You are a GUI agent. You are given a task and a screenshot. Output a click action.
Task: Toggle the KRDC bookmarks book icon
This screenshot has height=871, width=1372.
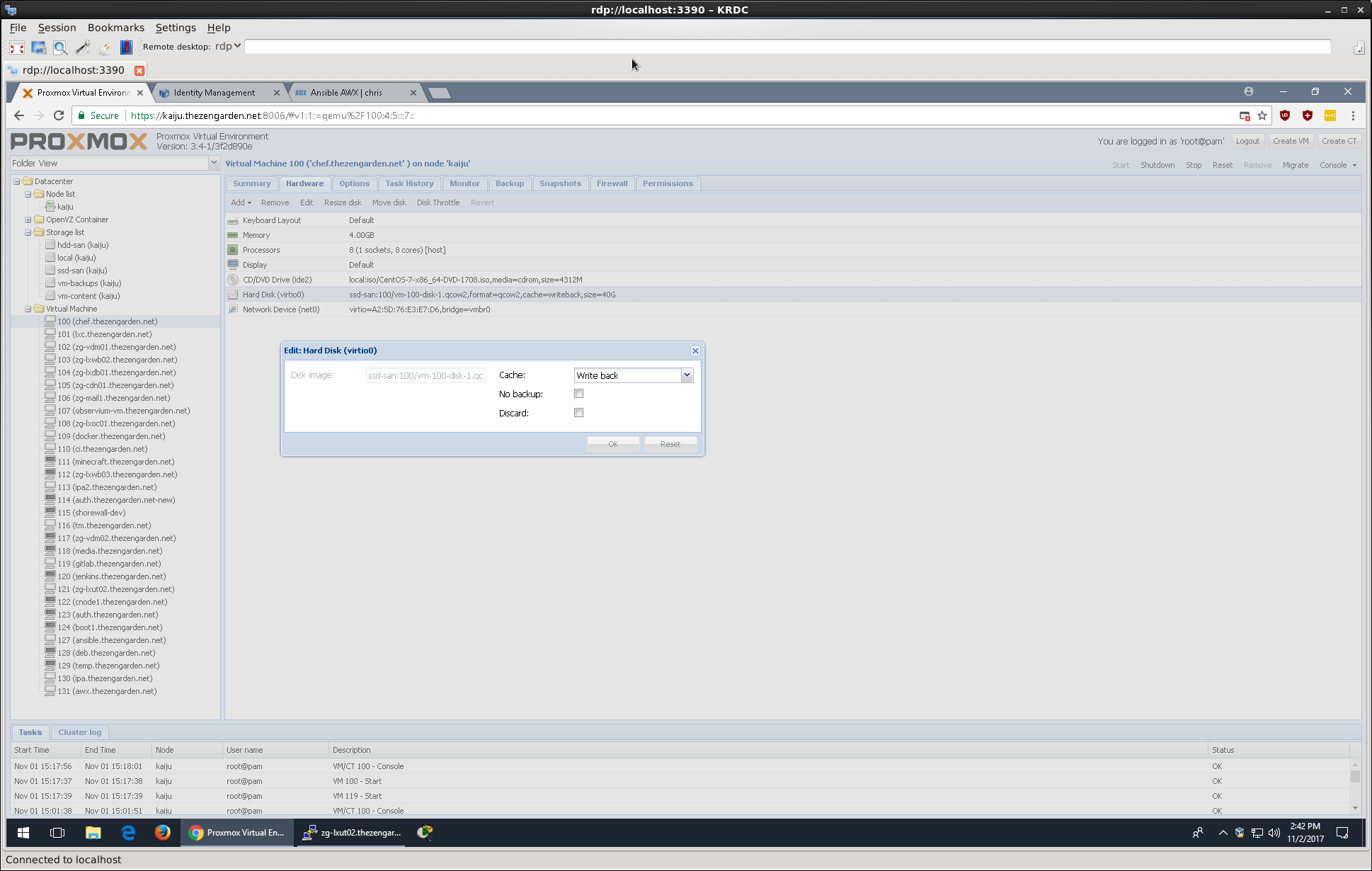coord(126,47)
